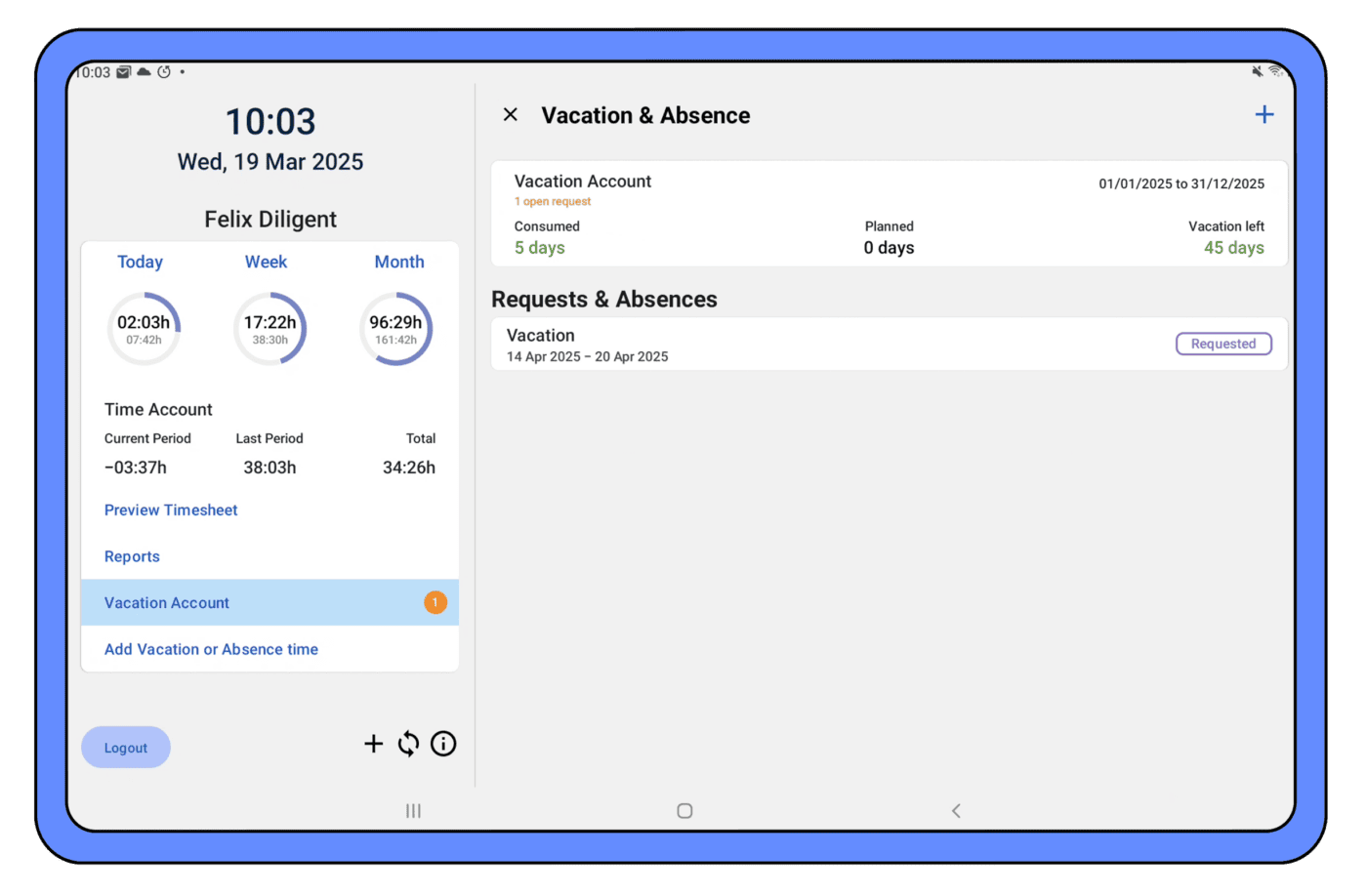The height and width of the screenshot is (896, 1367).
Task: Select the Today tab
Action: coord(140,262)
